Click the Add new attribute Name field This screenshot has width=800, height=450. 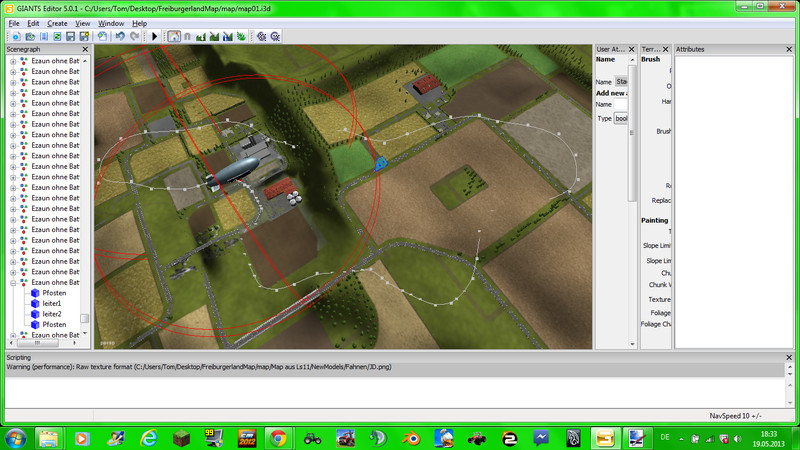click(621, 104)
